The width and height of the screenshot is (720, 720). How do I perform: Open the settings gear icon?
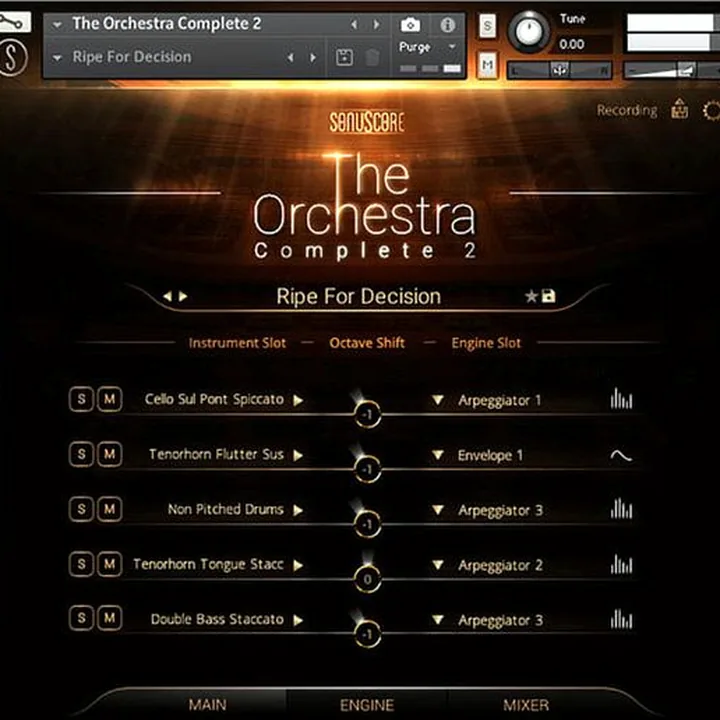(712, 111)
